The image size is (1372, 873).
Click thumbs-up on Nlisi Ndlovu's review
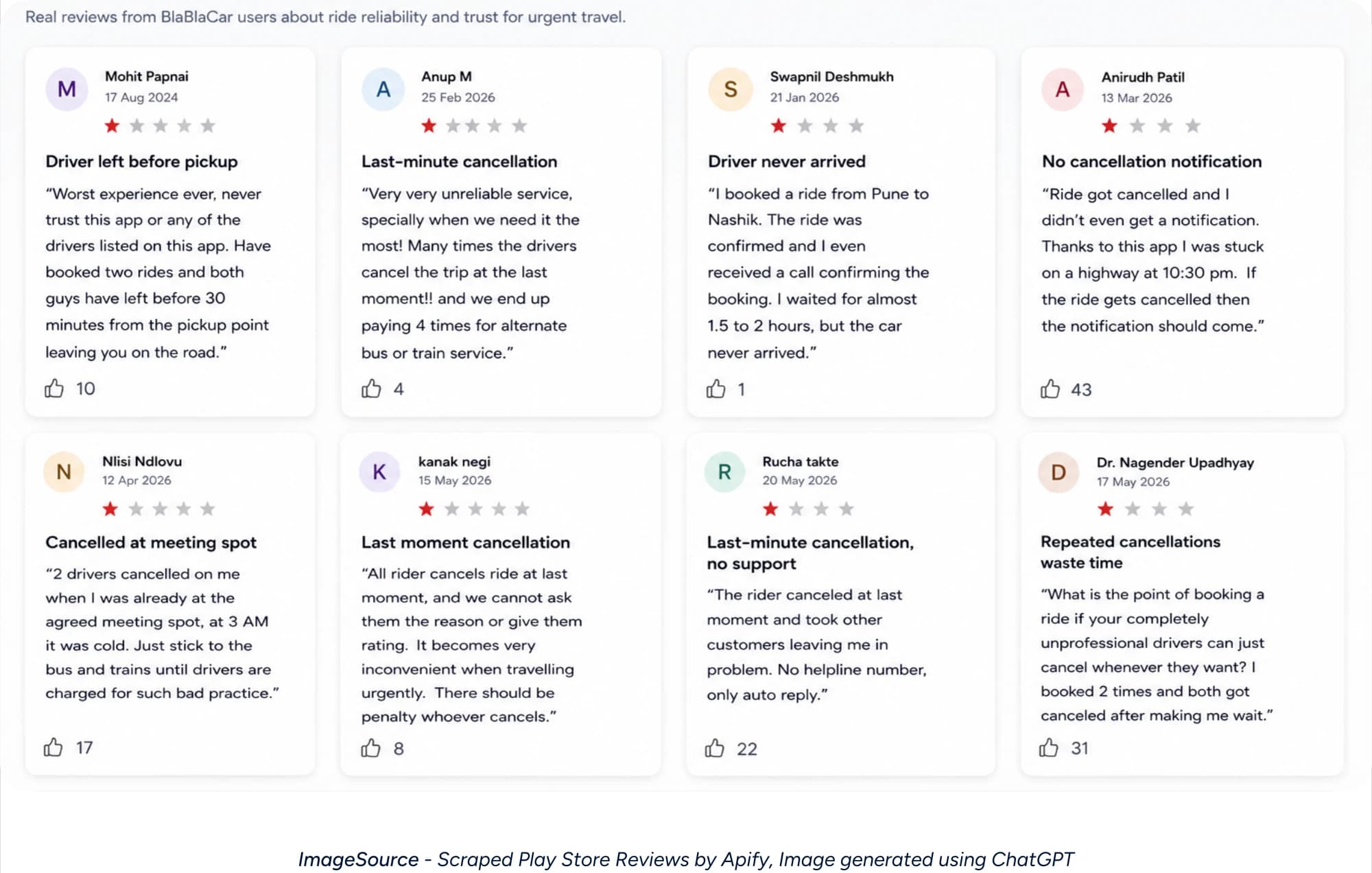(x=53, y=747)
